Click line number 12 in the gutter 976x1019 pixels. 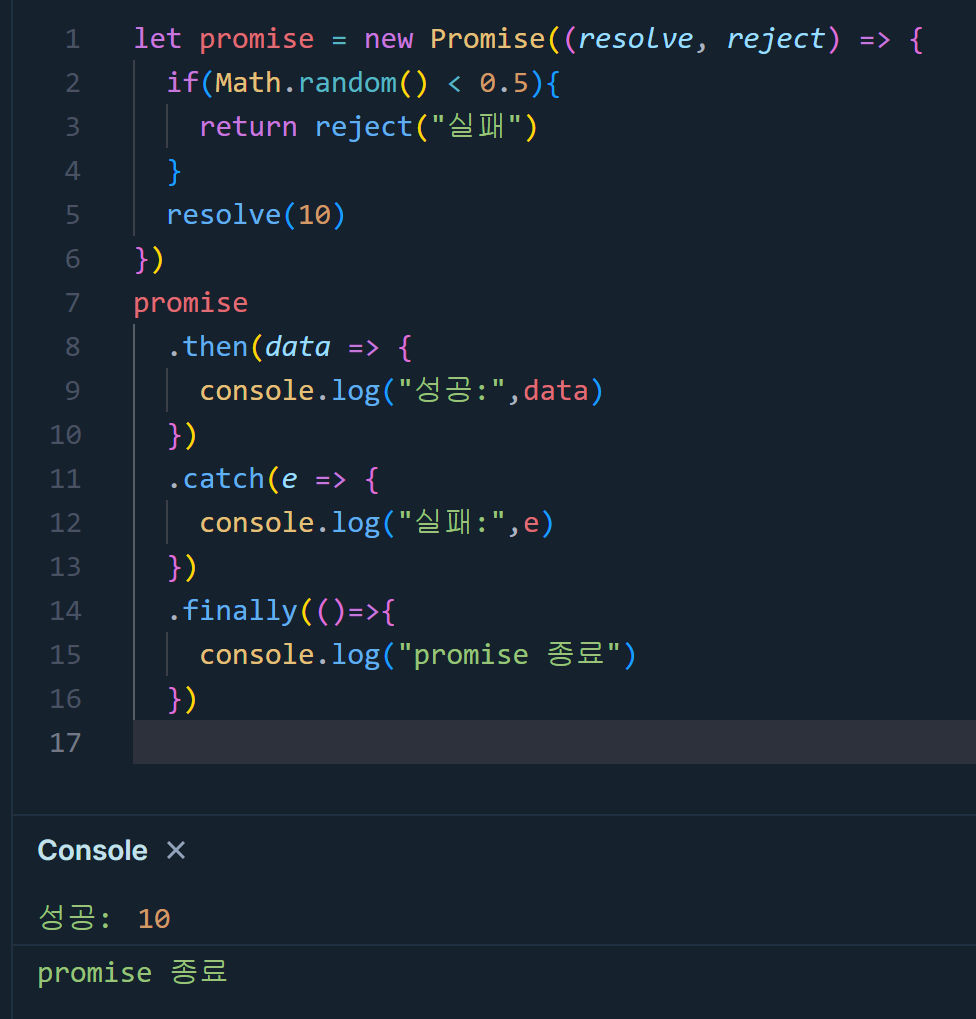click(x=66, y=523)
